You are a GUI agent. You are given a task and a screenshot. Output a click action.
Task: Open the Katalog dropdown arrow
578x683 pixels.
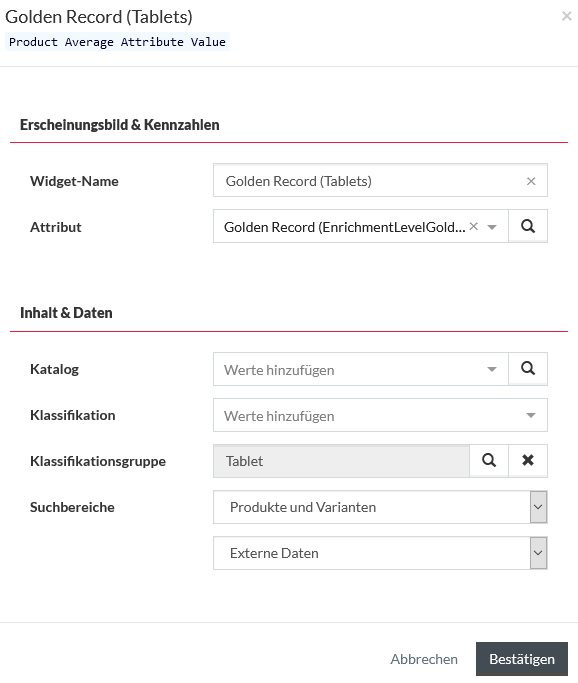492,369
